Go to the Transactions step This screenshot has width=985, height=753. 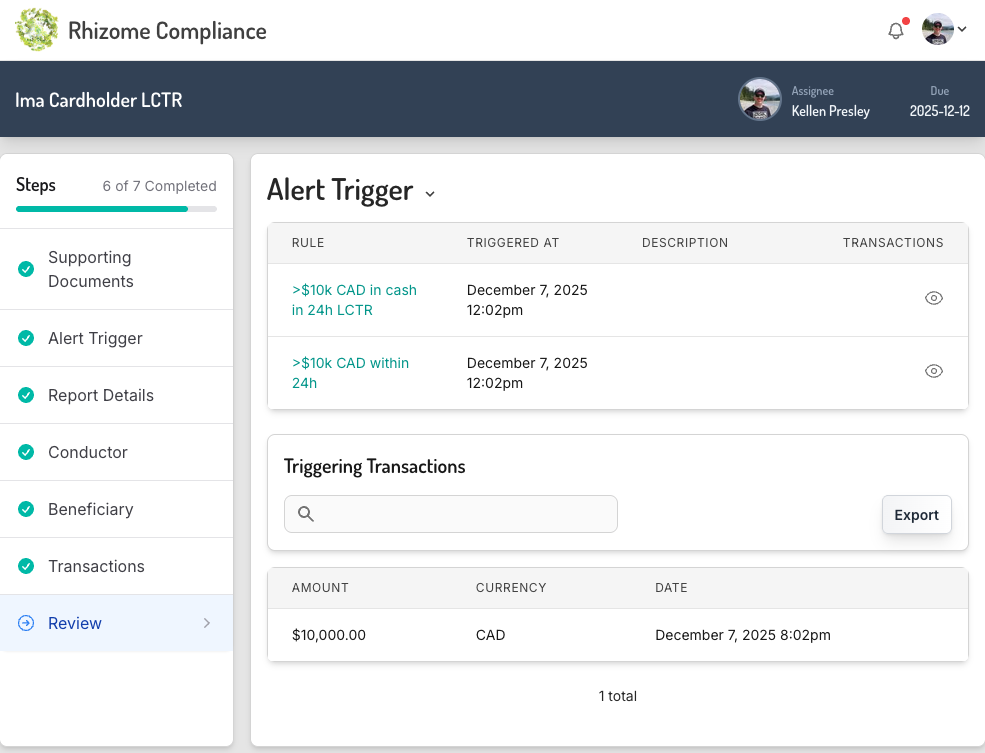point(96,566)
